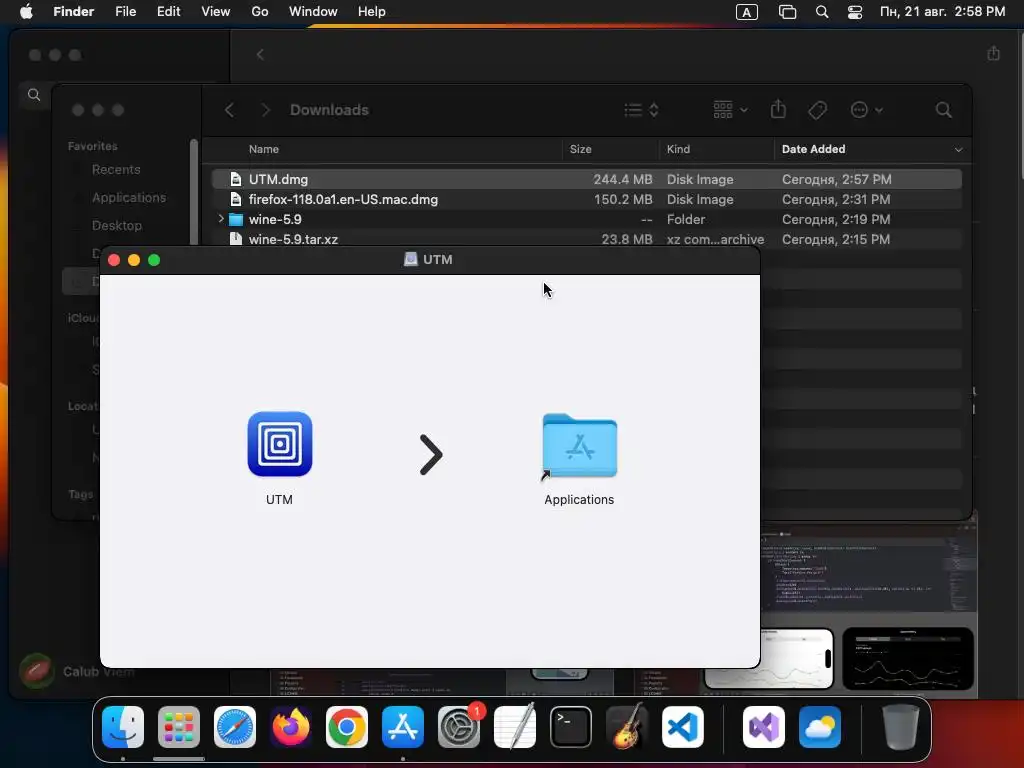
Task: Select Recents in the Finder sidebar
Action: pyautogui.click(x=116, y=170)
